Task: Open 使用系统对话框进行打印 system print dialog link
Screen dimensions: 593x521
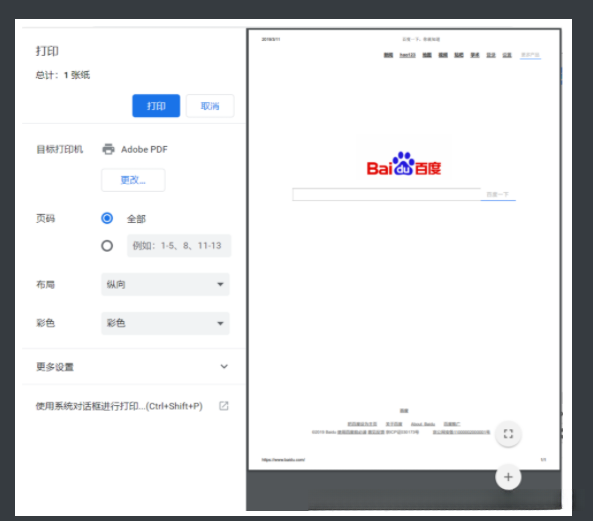Action: [119, 406]
